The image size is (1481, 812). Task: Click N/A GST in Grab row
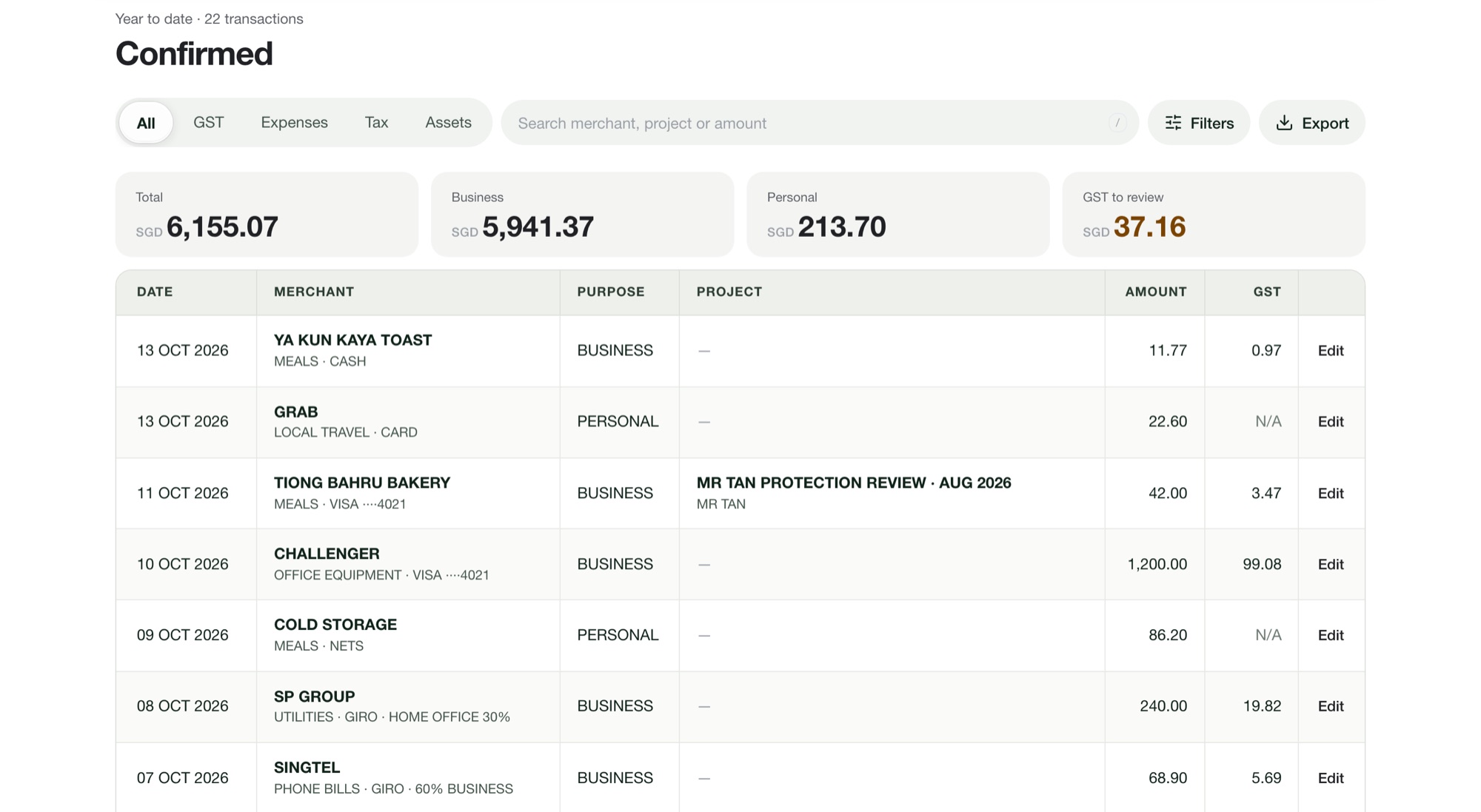[x=1268, y=422]
